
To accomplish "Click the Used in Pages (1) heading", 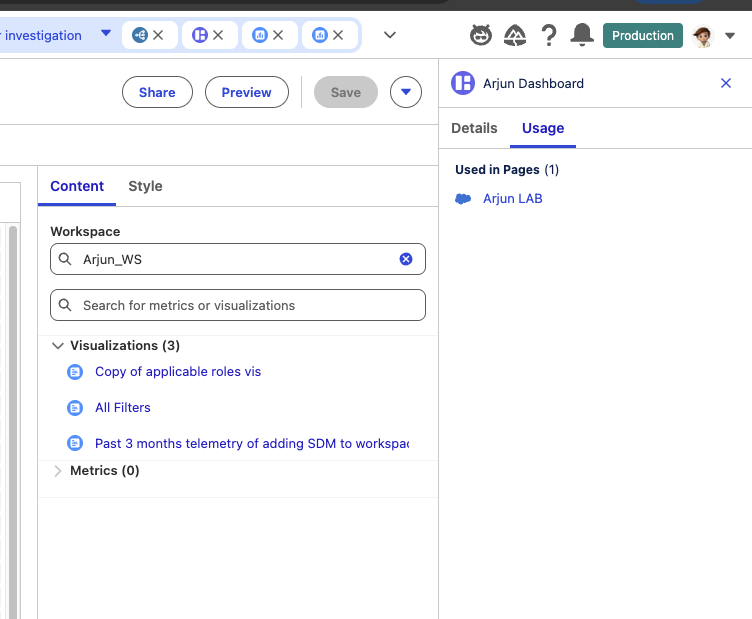I will tap(507, 170).
